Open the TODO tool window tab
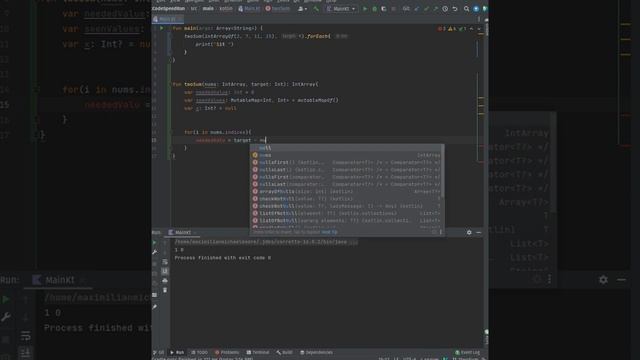 pyautogui.click(x=200, y=352)
